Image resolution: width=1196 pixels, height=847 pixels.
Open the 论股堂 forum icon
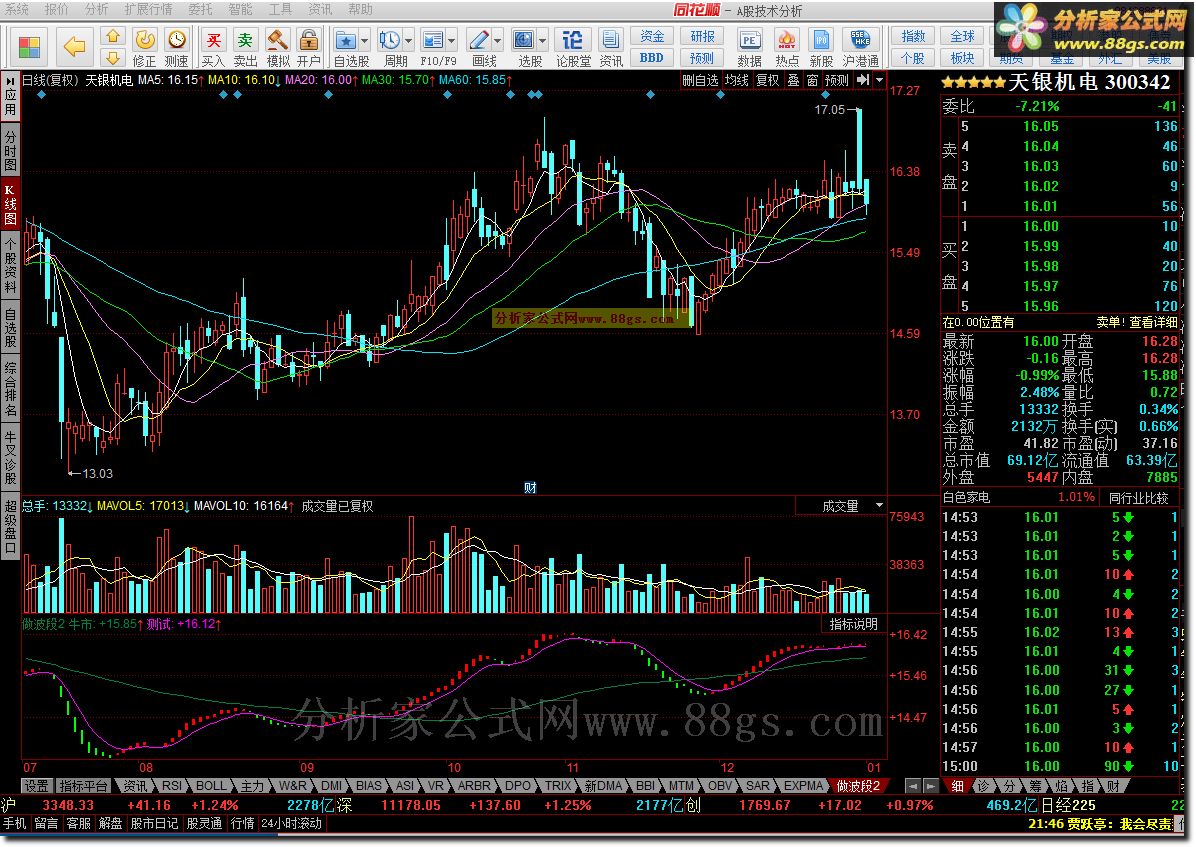click(573, 39)
